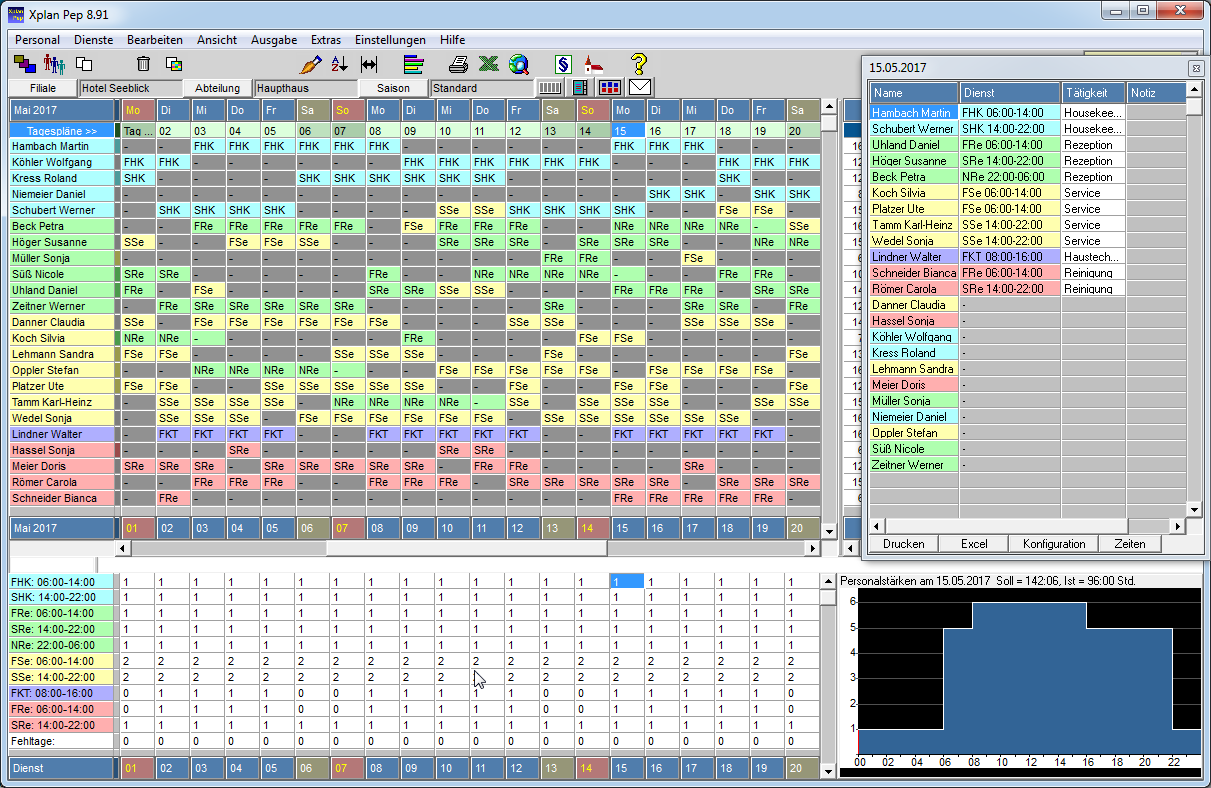Click the envelope mail icon
The image size is (1211, 788).
point(640,88)
